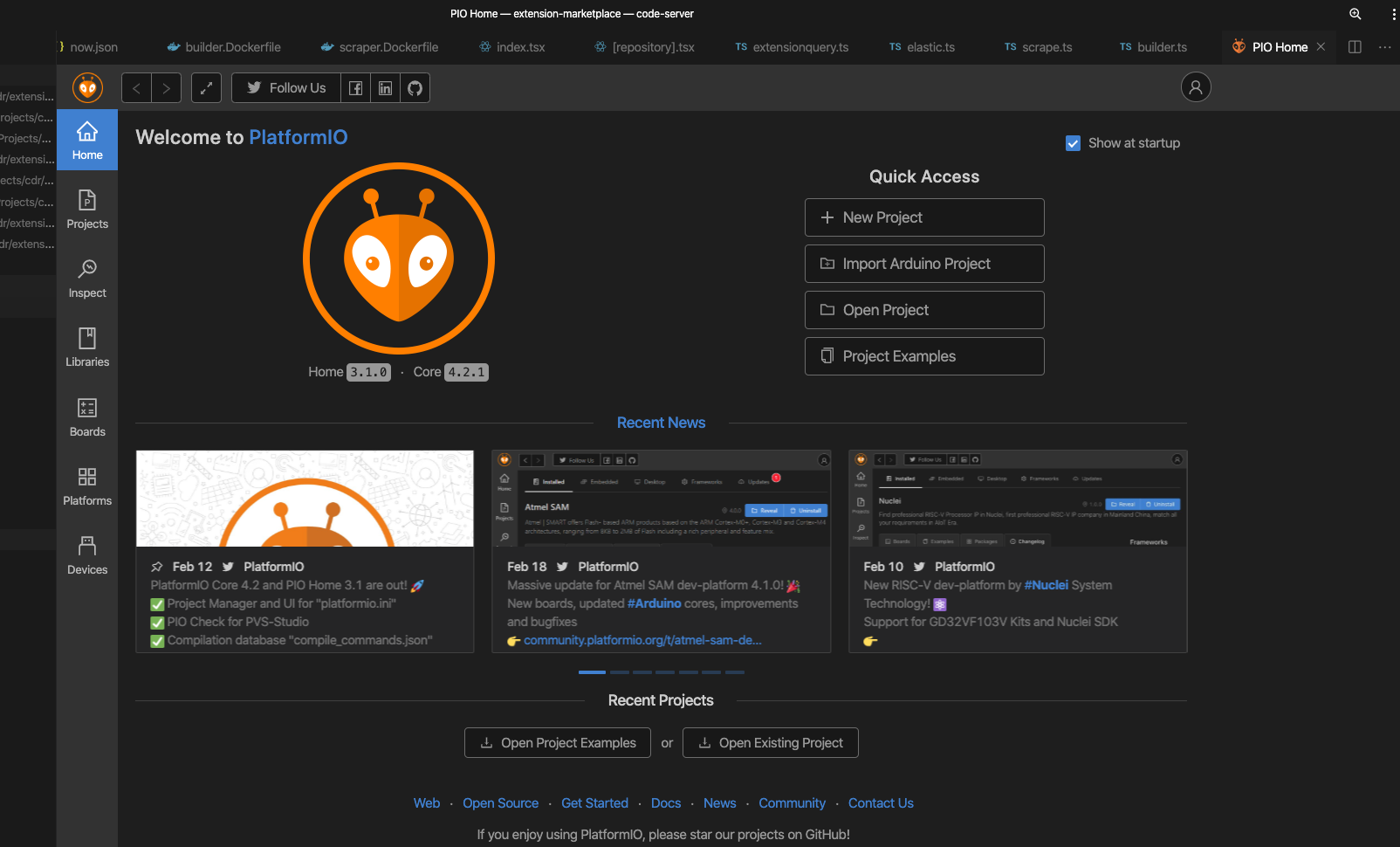Click the PlatformIO ant logo icon in toolbar
The width and height of the screenshot is (1400, 847).
(x=87, y=87)
